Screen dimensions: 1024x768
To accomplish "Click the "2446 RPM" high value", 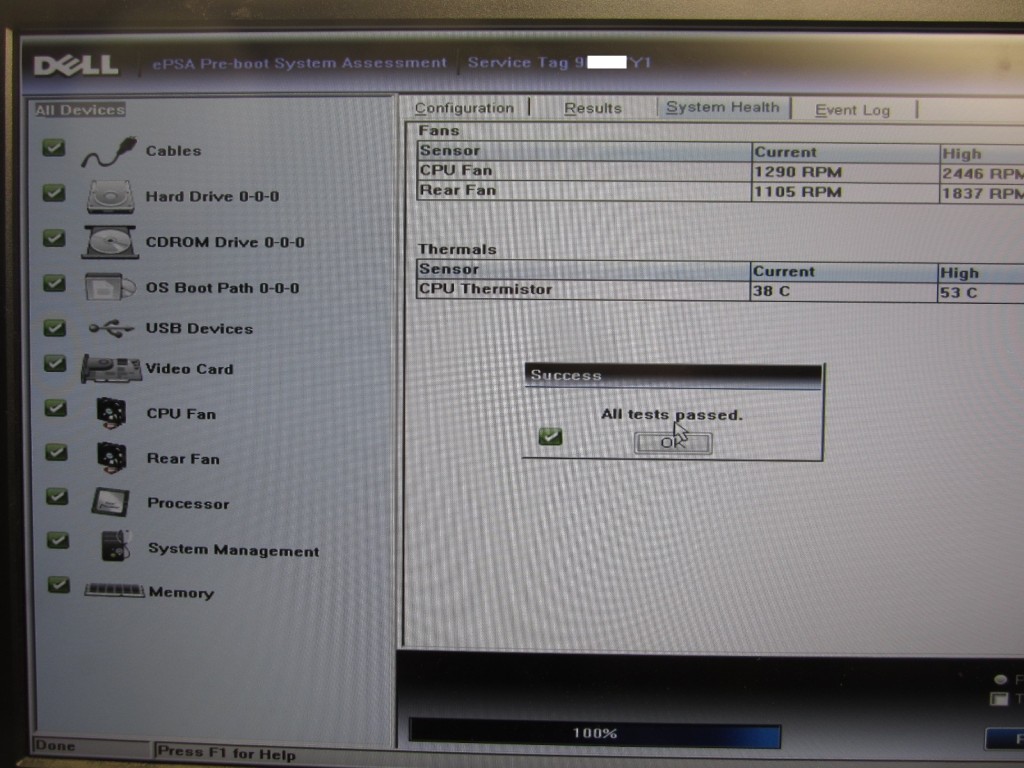I will pyautogui.click(x=982, y=174).
